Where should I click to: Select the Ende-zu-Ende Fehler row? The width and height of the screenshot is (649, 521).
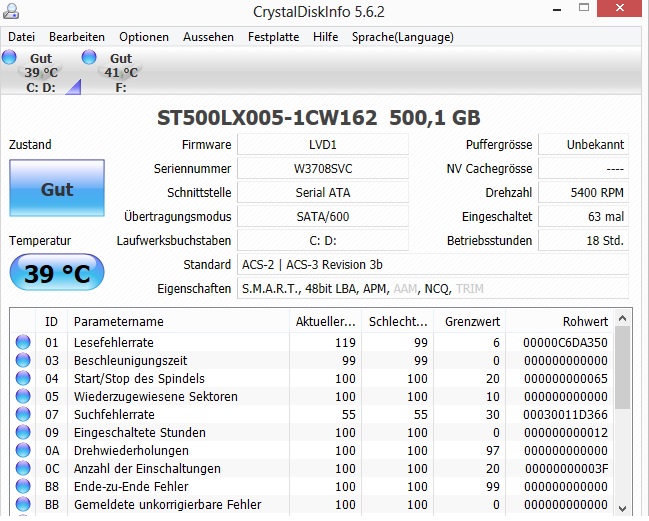(x=312, y=486)
